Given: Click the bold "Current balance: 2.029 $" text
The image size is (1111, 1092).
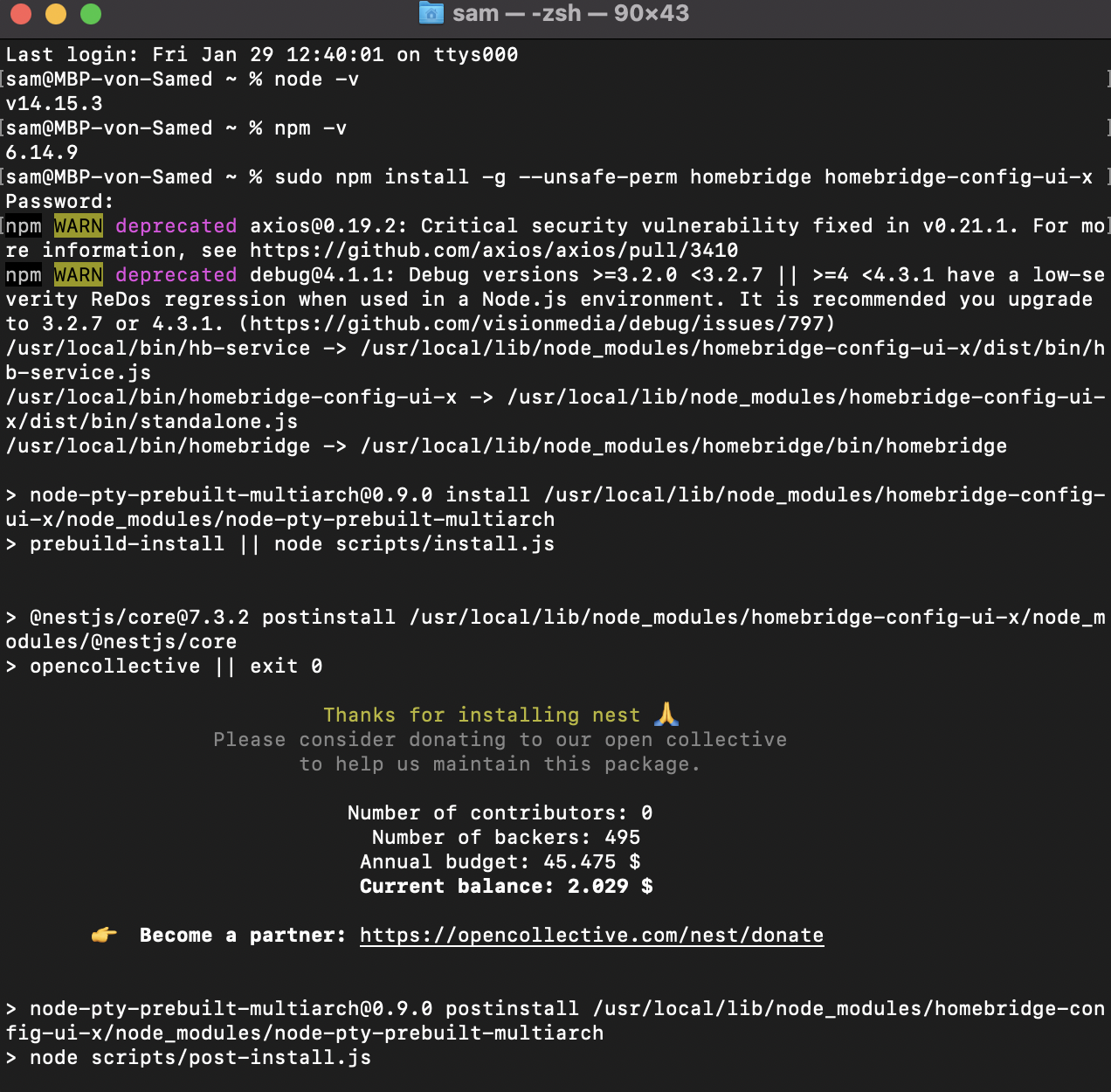Looking at the screenshot, I should 506,886.
